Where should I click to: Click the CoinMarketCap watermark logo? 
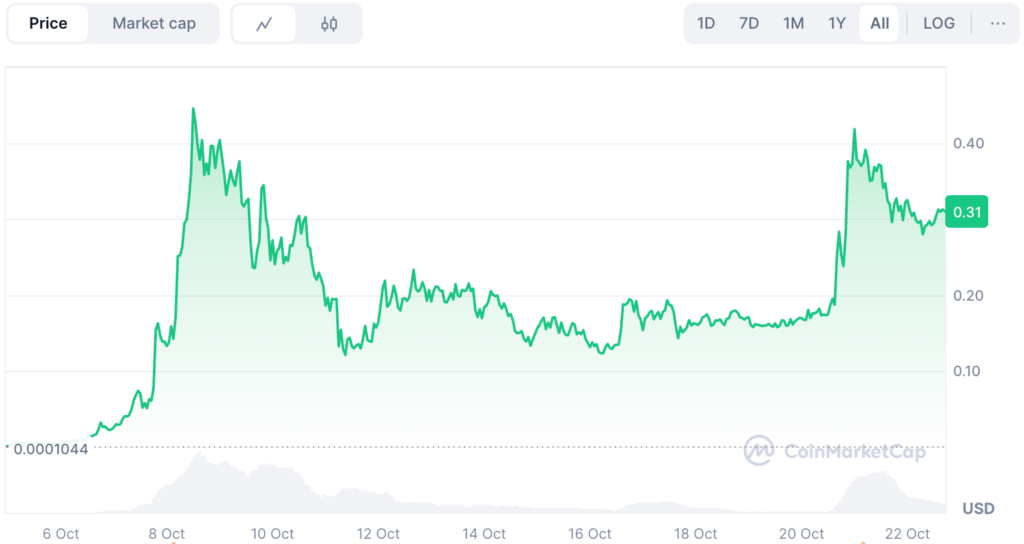[835, 451]
